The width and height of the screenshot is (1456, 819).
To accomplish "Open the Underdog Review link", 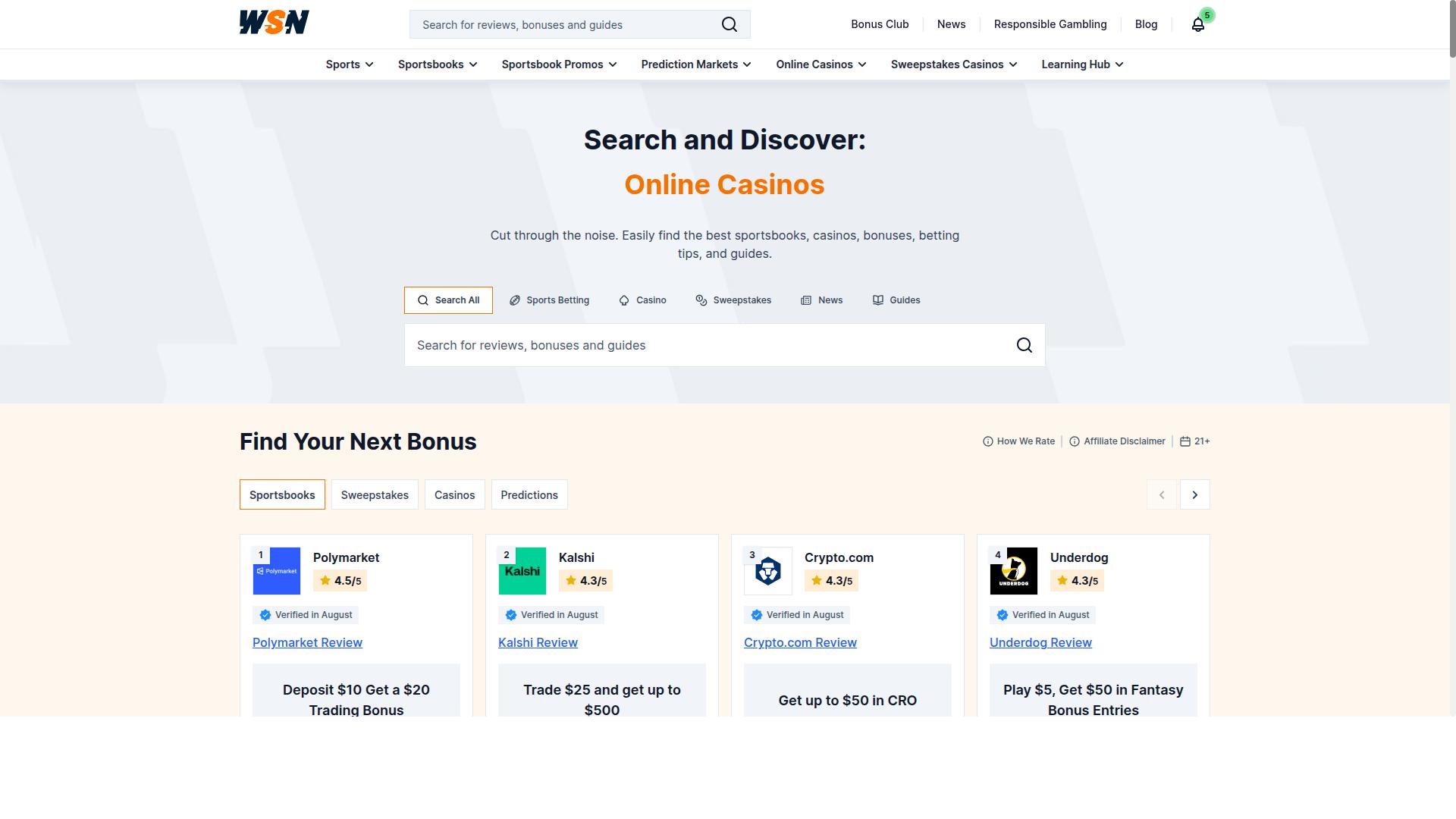I will (x=1040, y=642).
